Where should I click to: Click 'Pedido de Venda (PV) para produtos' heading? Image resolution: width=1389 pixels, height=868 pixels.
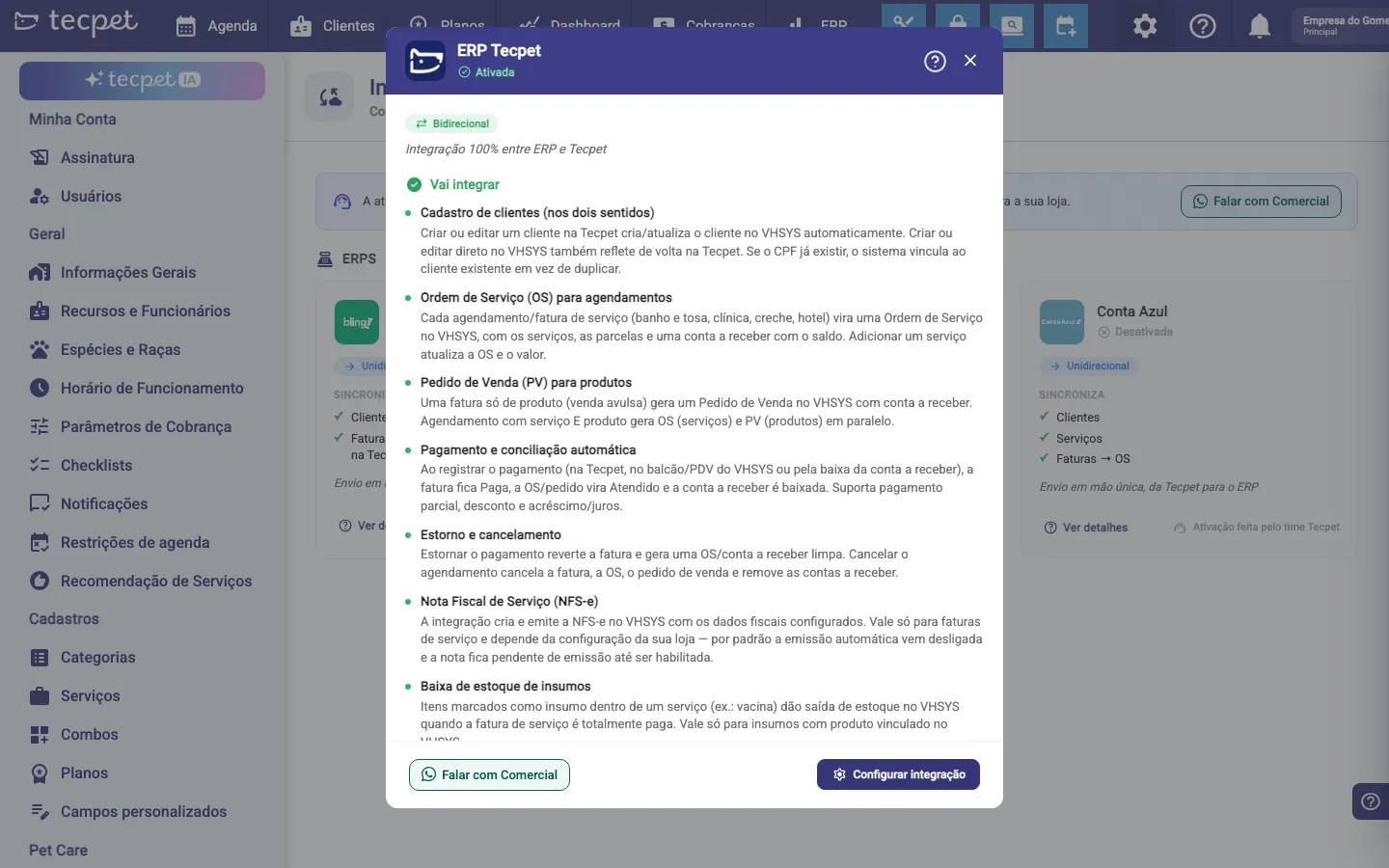(x=526, y=382)
